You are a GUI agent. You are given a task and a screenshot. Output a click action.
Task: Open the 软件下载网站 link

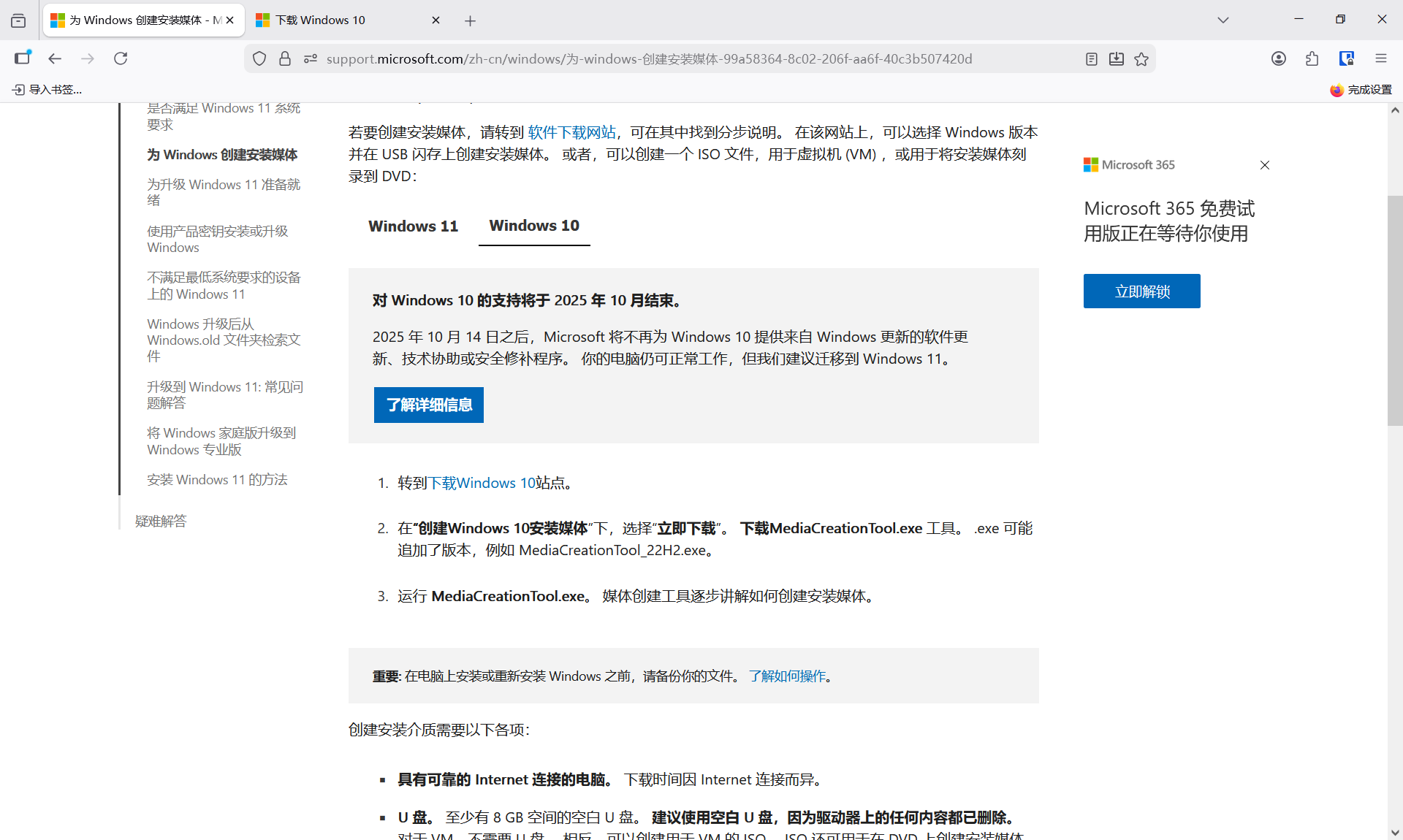pos(571,132)
